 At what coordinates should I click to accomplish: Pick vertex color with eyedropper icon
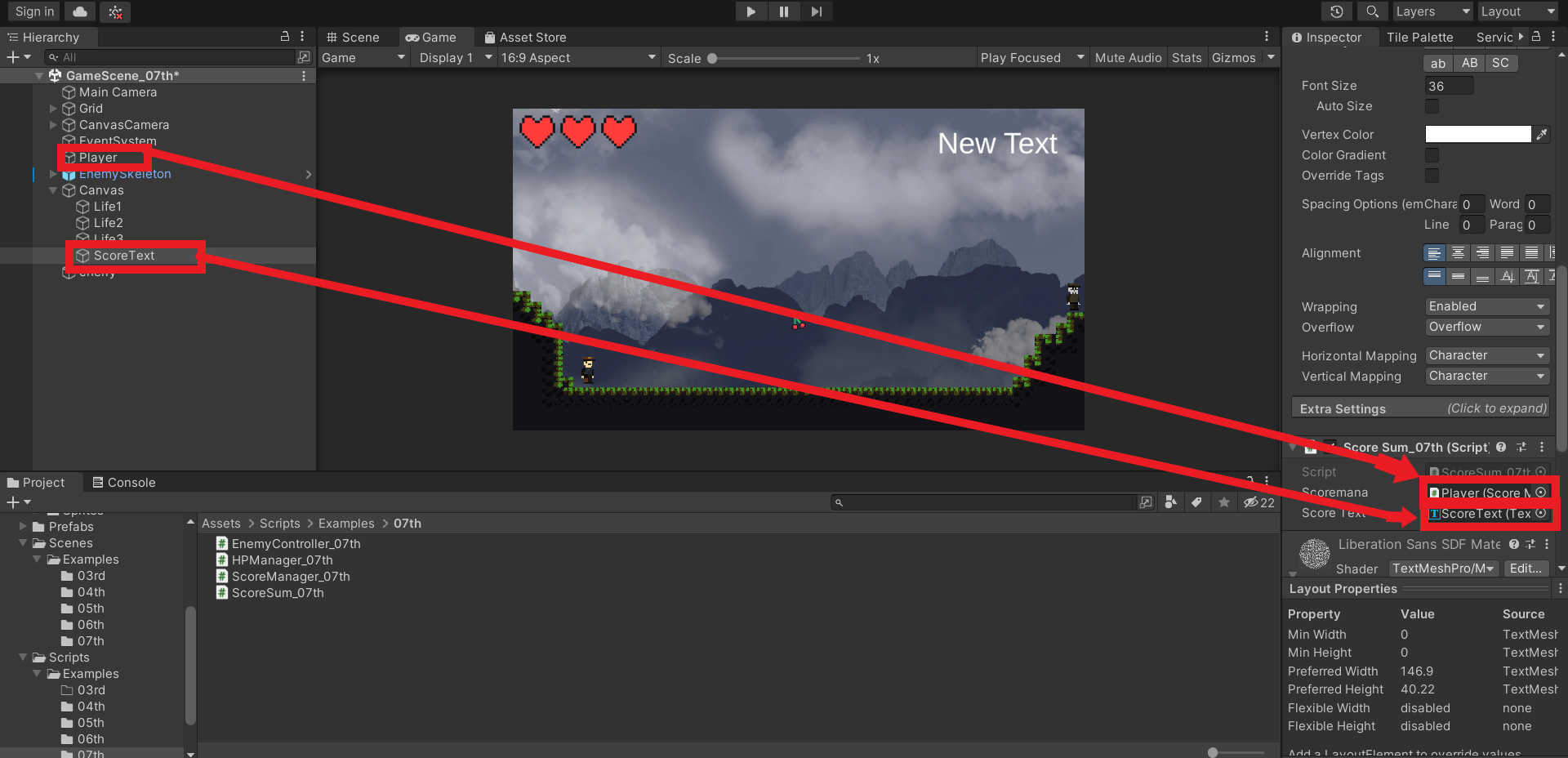point(1542,134)
